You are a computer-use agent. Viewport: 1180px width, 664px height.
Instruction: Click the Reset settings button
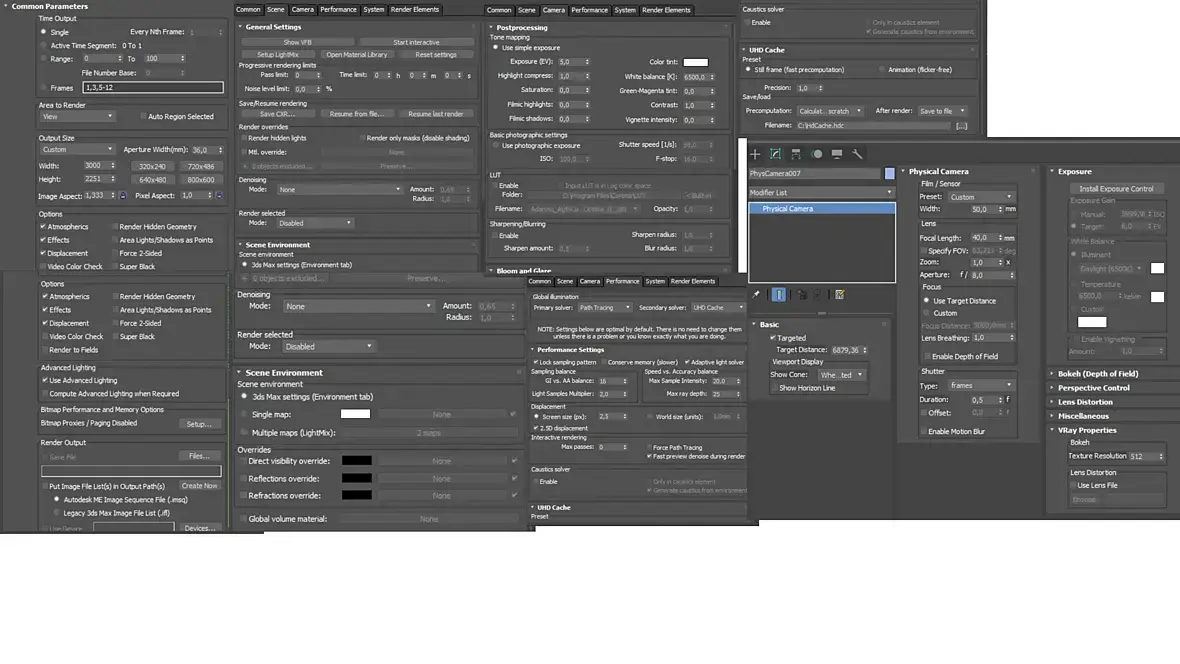(436, 54)
